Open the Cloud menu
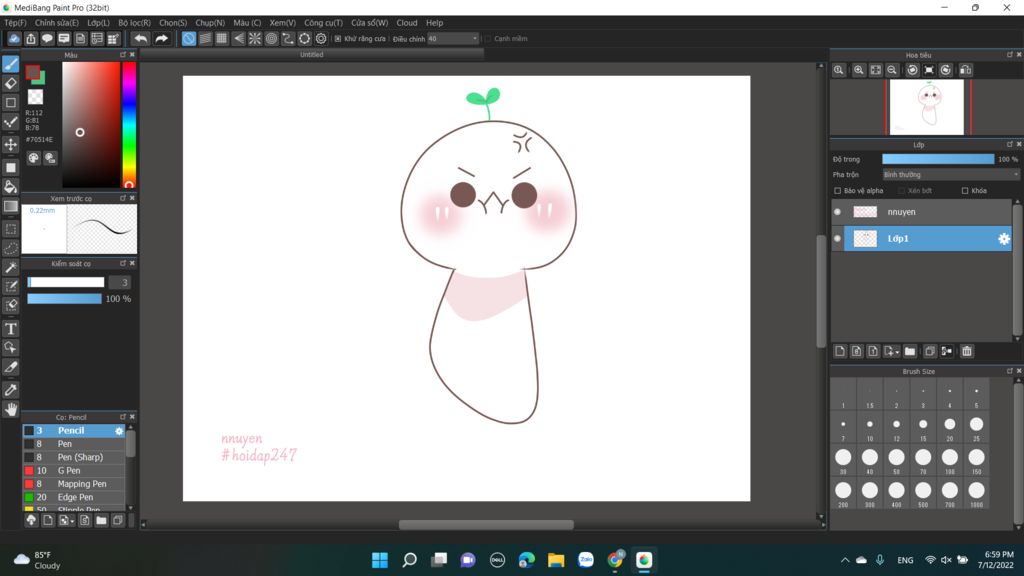The width and height of the screenshot is (1024, 576). point(407,22)
